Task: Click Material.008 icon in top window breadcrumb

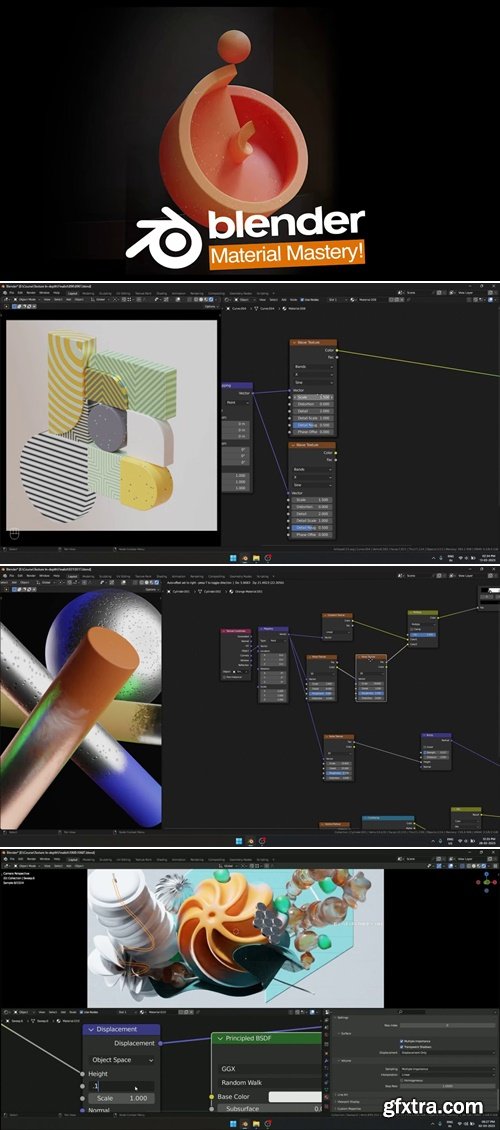Action: point(286,308)
